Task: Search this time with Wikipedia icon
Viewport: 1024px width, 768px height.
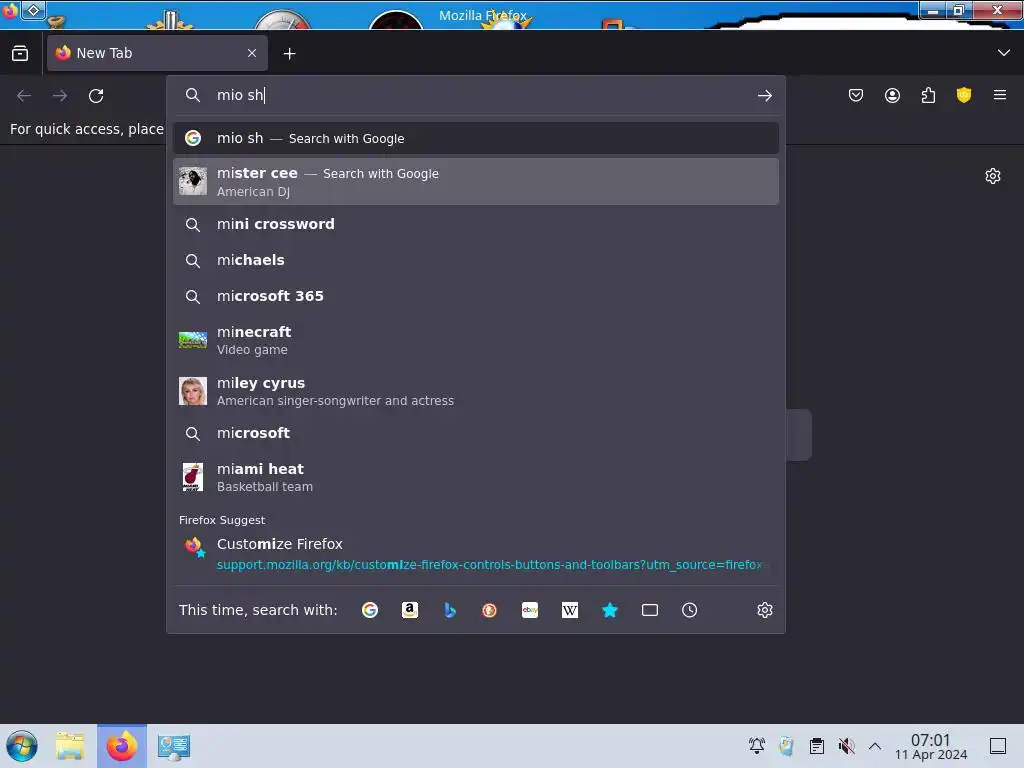Action: (x=569, y=610)
